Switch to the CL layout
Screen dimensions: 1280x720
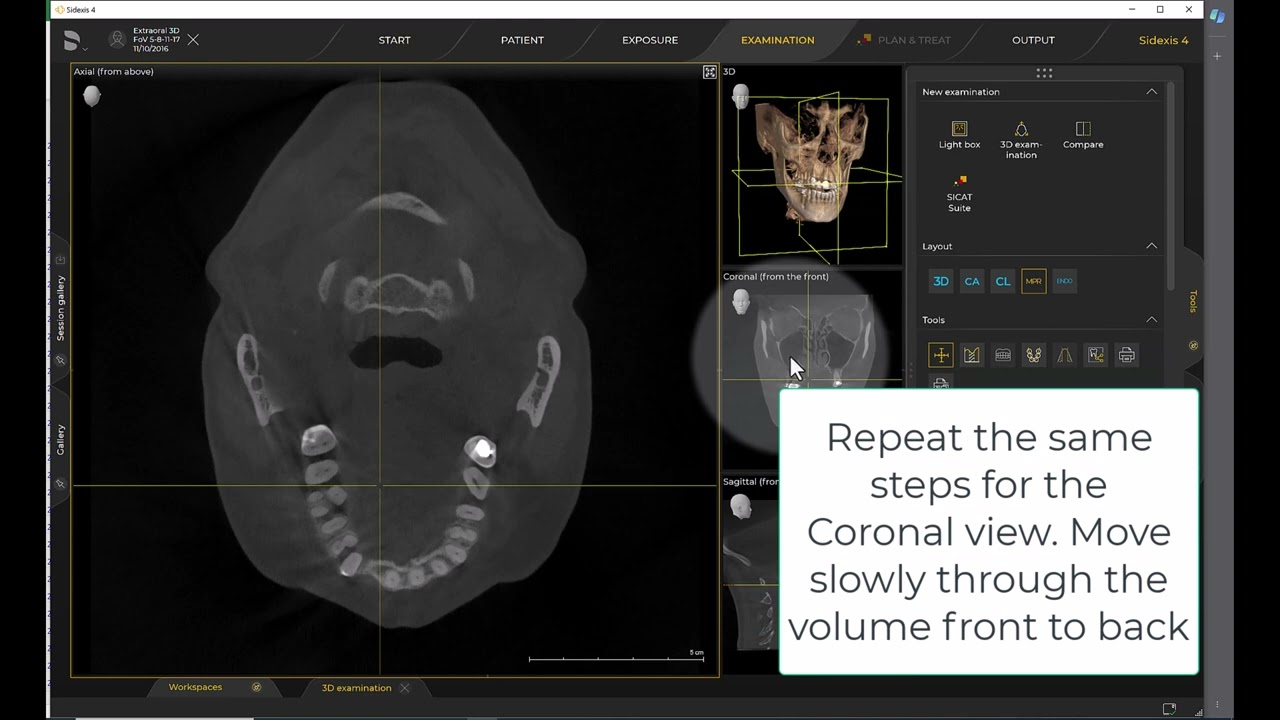[x=1003, y=281]
